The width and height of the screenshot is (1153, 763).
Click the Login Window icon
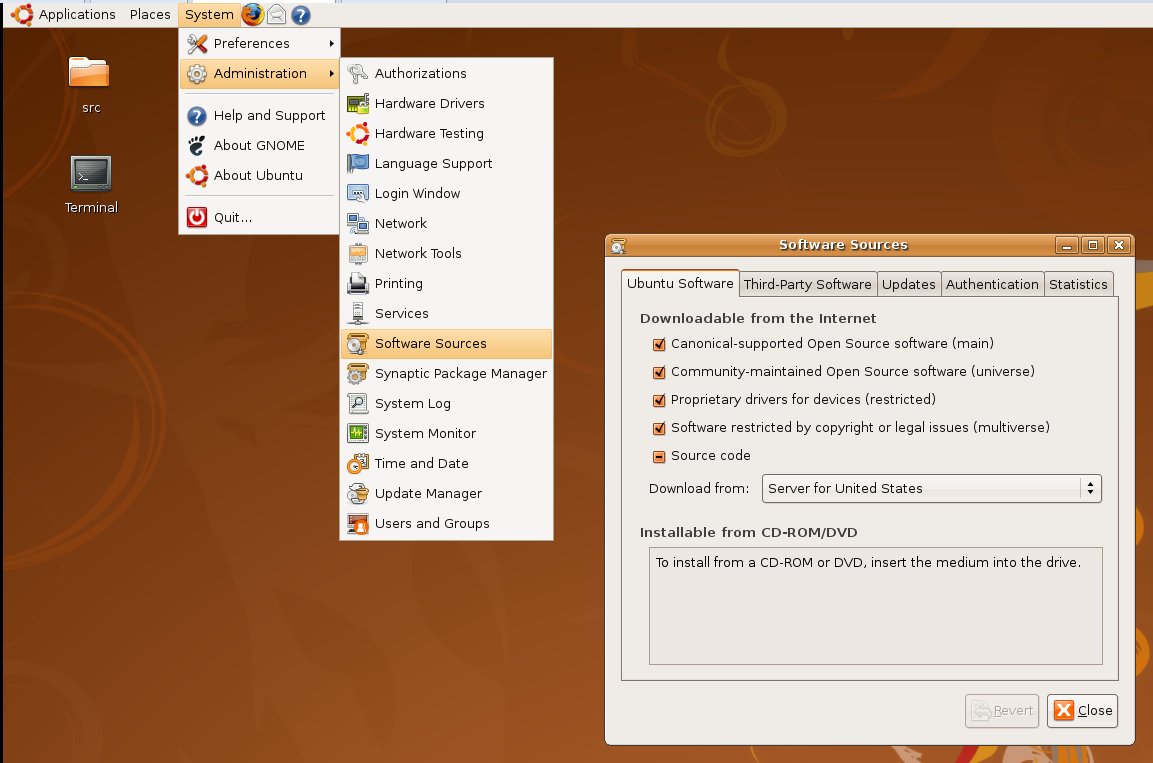tap(357, 193)
